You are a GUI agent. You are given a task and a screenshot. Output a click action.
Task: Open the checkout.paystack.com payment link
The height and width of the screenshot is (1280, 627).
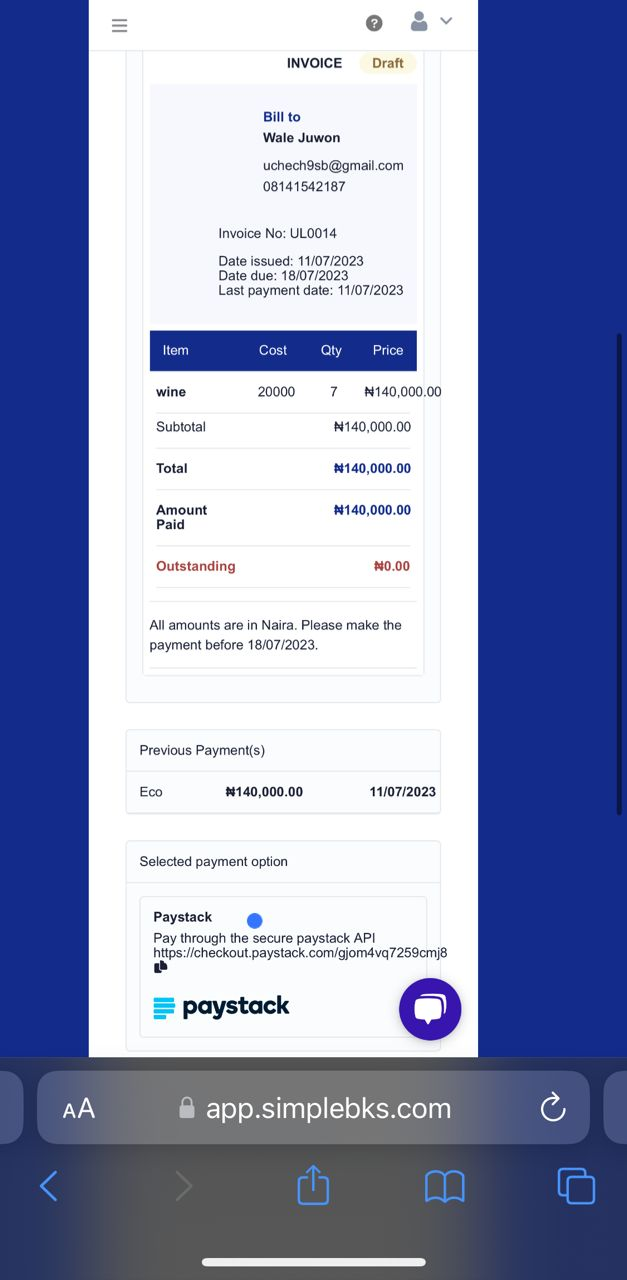300,953
